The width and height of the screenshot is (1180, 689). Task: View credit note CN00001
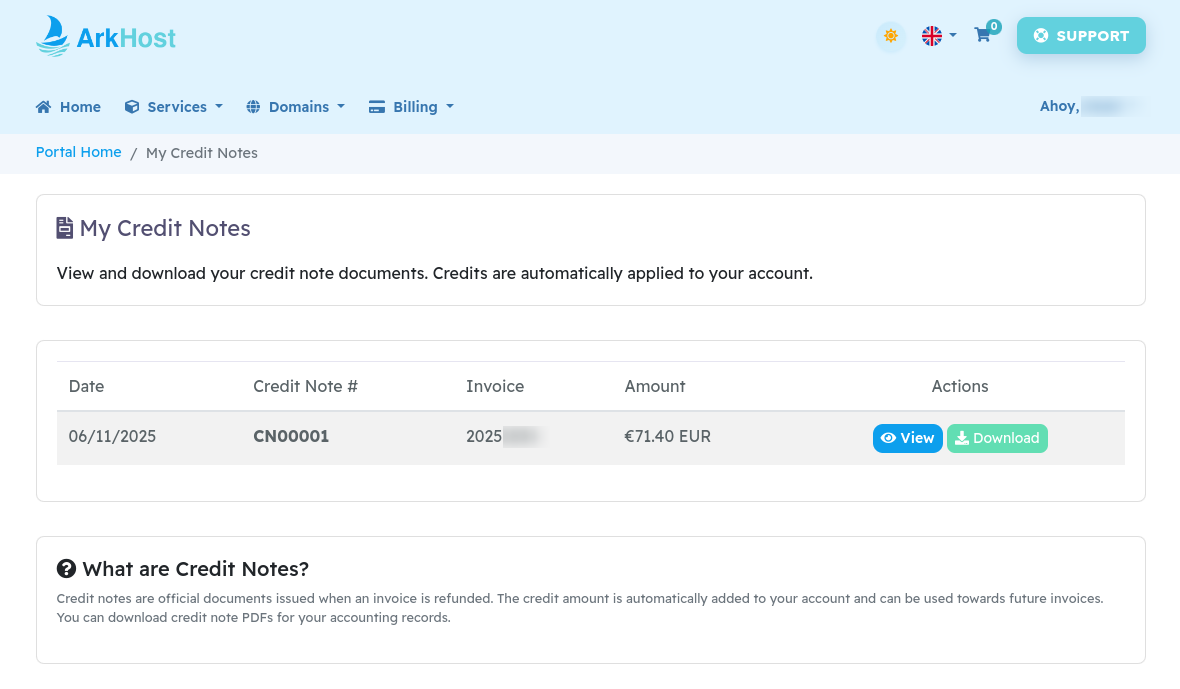[x=907, y=438]
